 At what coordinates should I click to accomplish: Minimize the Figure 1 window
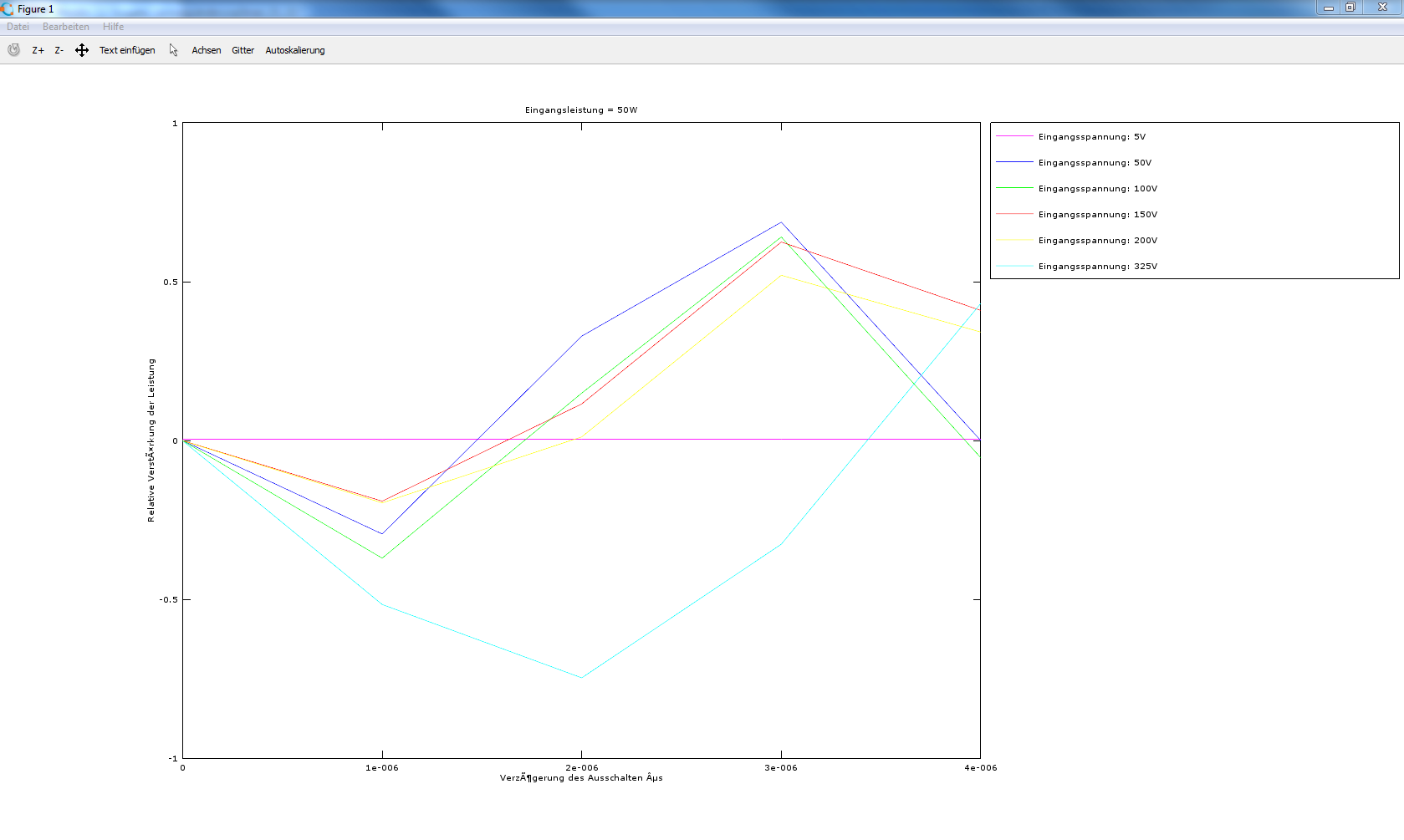[1329, 8]
